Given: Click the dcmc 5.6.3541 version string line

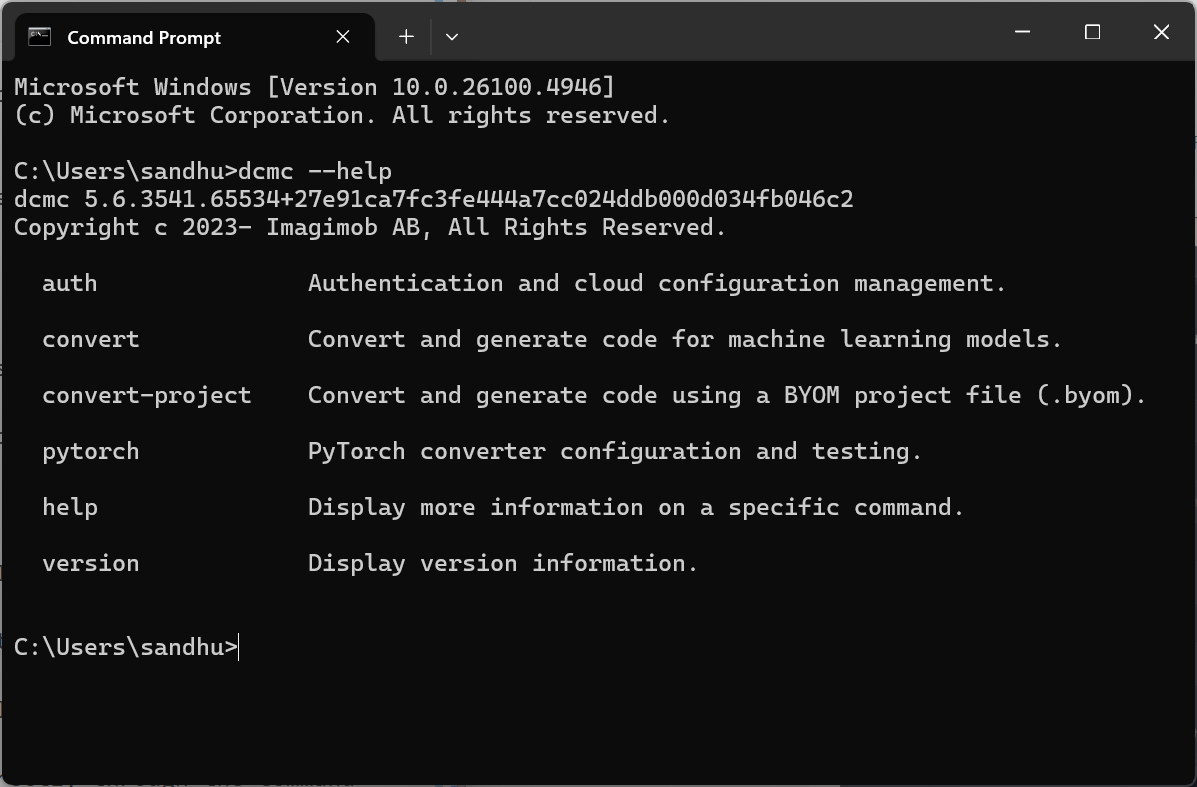Looking at the screenshot, I should click(434, 199).
